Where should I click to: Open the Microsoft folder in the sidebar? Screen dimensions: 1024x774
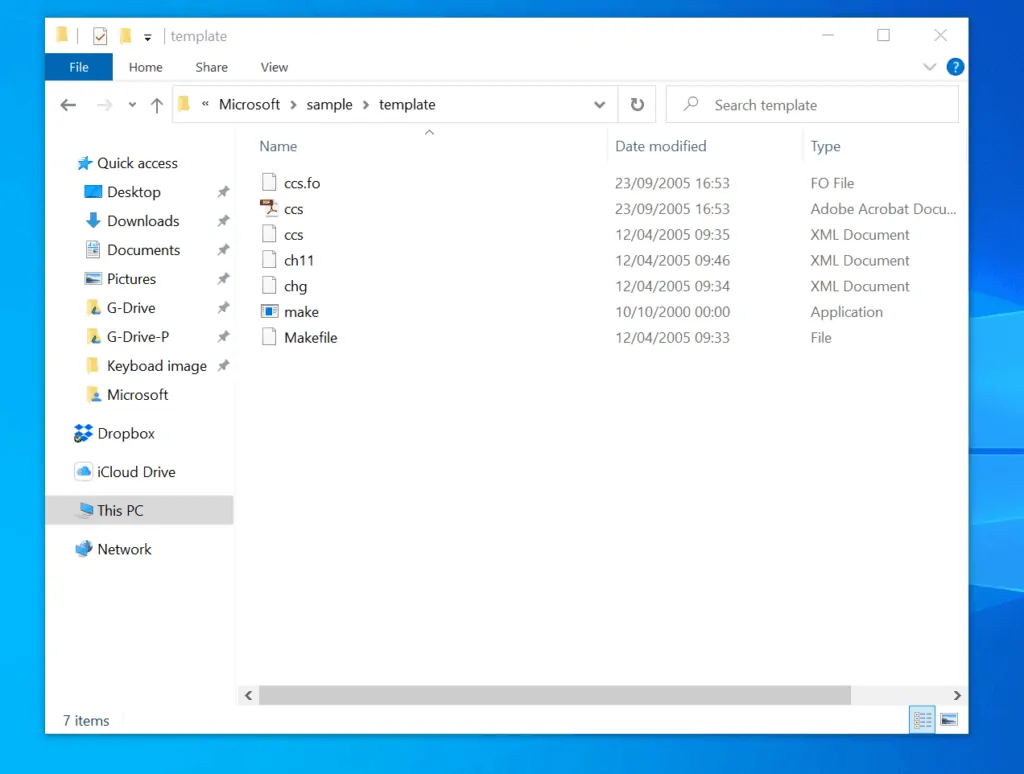point(138,394)
